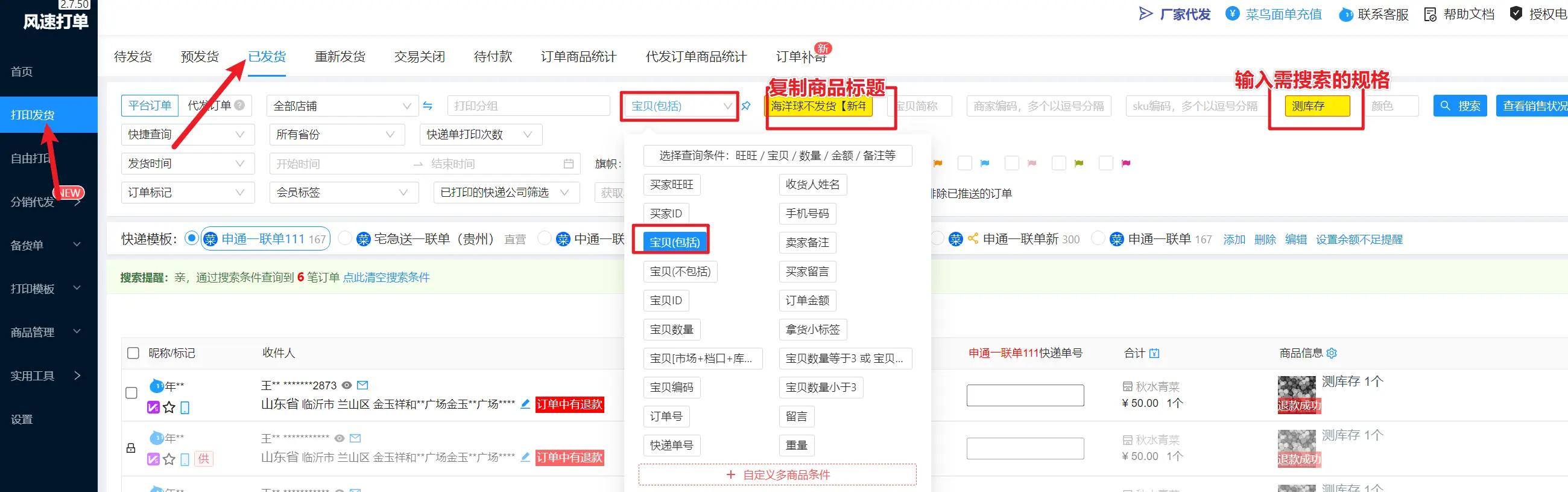Reveal recipient info with the second row's eye icon
This screenshot has width=1568, height=492.
[340, 438]
